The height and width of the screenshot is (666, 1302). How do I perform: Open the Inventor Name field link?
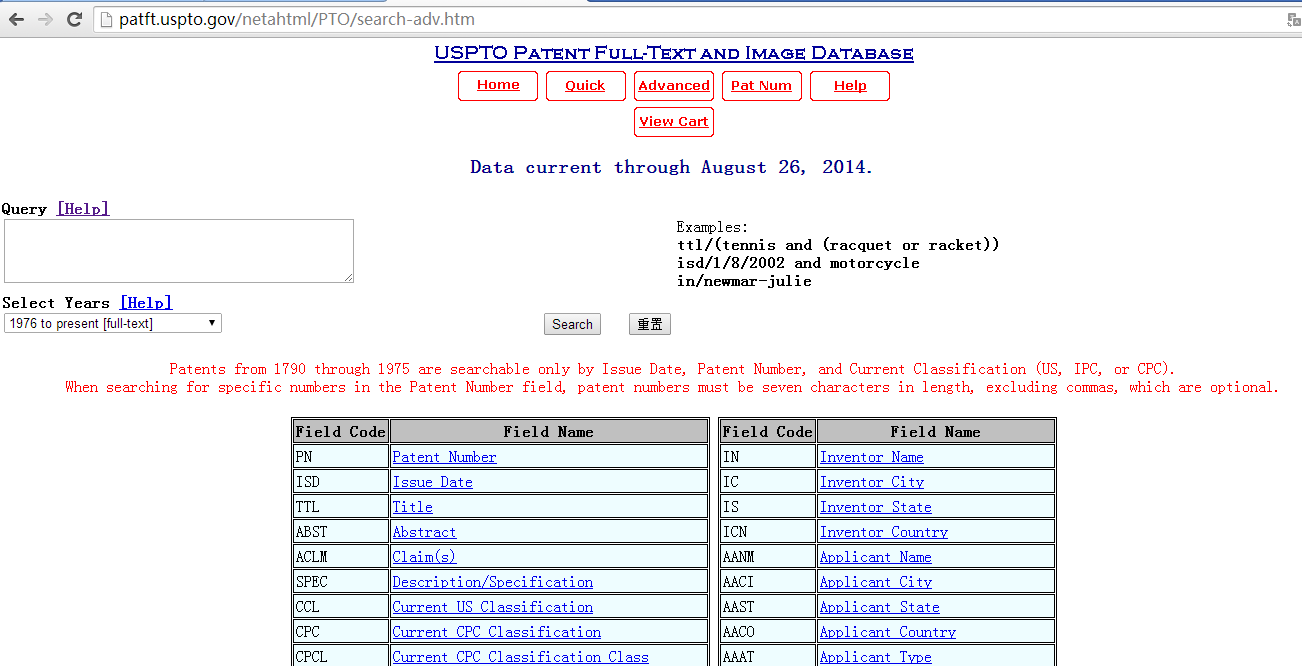coord(871,457)
